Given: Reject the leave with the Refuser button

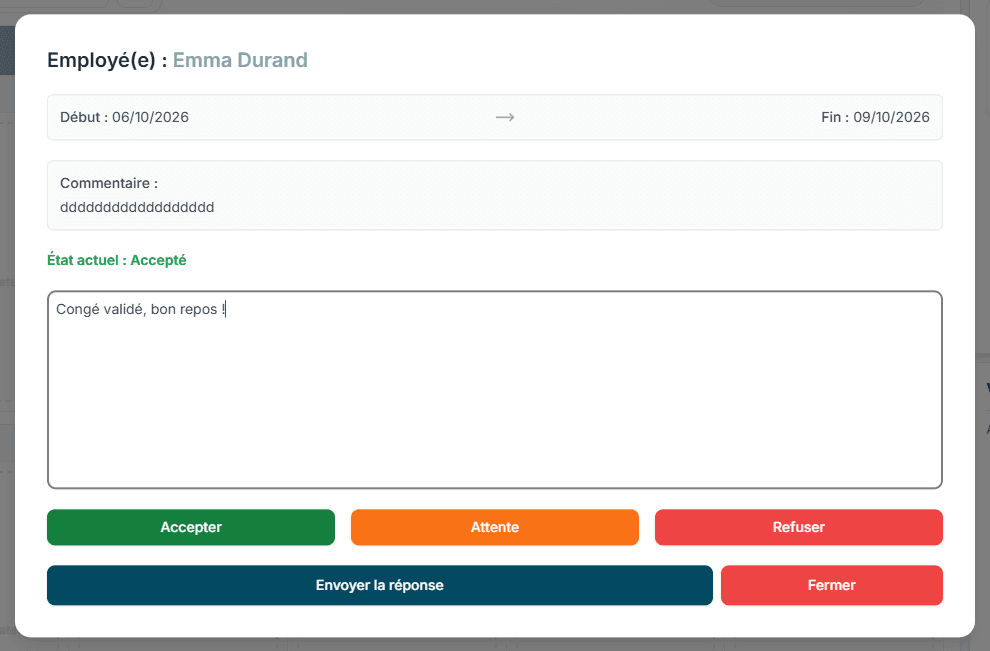Looking at the screenshot, I should coord(799,527).
